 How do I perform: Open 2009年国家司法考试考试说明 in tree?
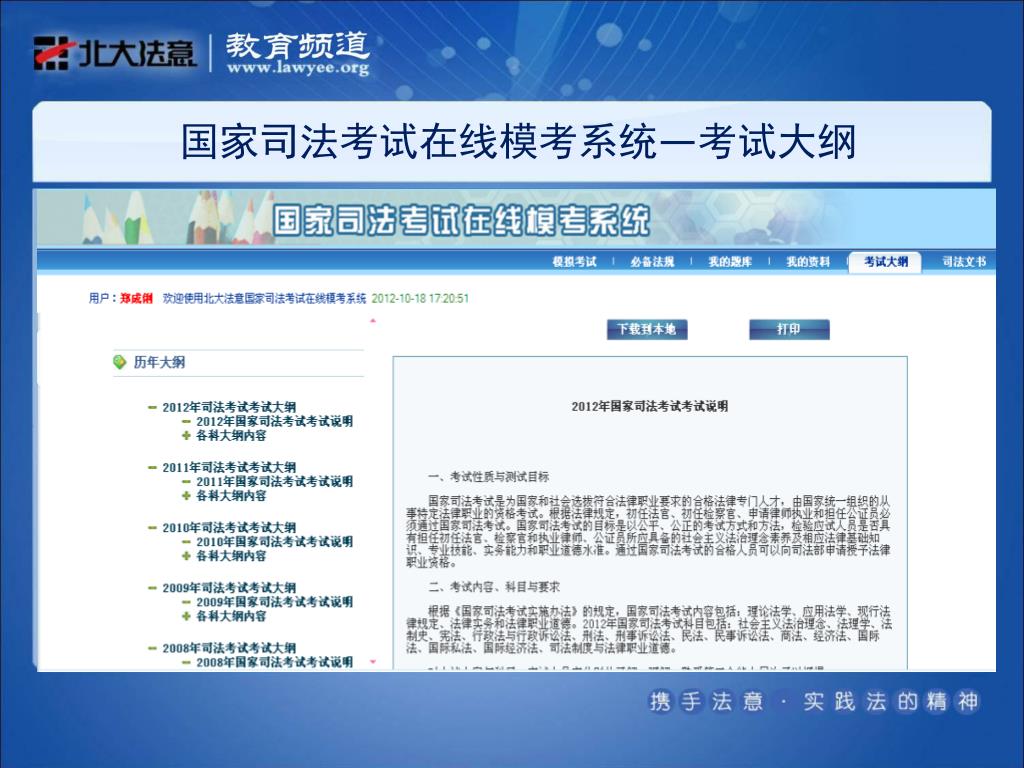274,601
